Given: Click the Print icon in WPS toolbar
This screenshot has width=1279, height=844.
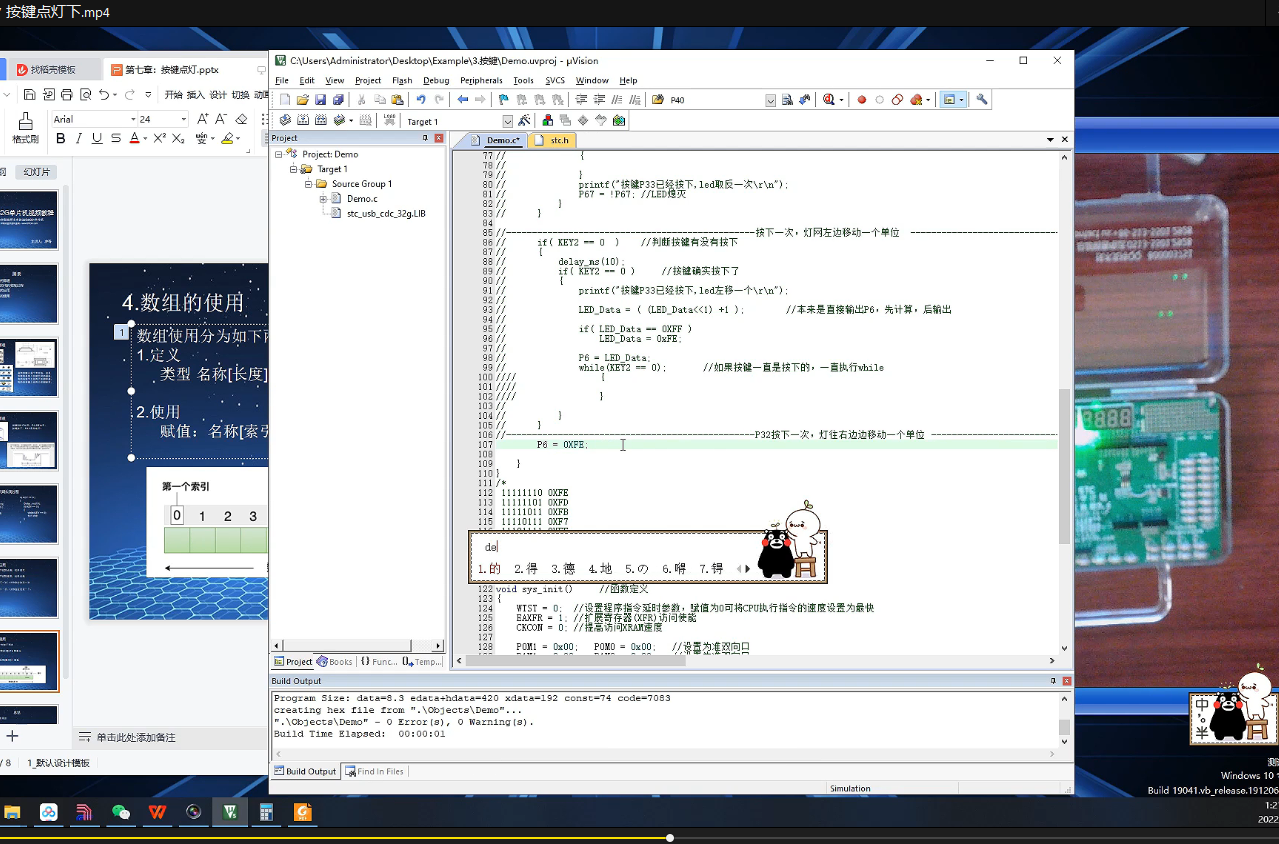Looking at the screenshot, I should tap(66, 95).
